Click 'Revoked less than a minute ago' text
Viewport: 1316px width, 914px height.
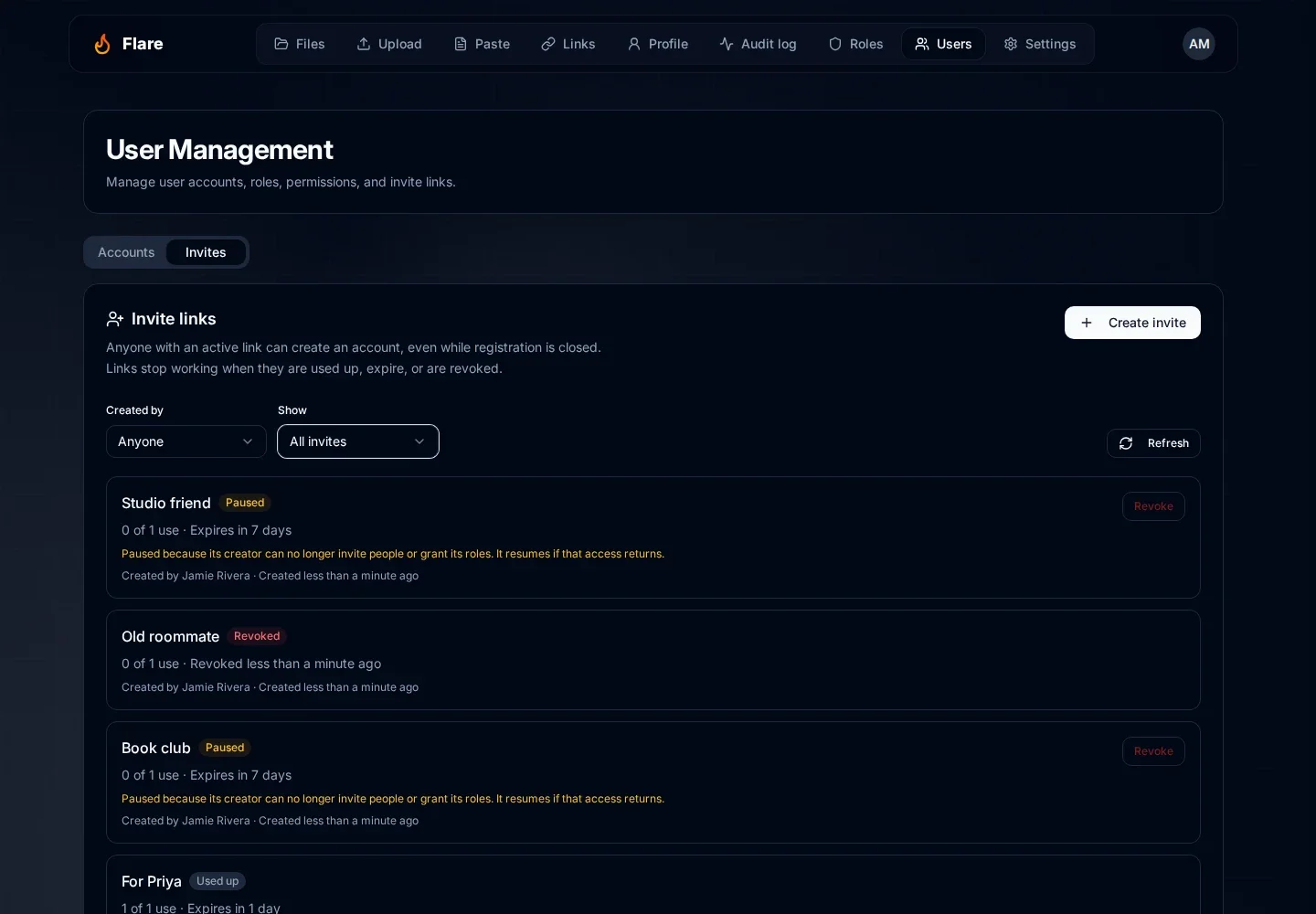click(x=285, y=664)
